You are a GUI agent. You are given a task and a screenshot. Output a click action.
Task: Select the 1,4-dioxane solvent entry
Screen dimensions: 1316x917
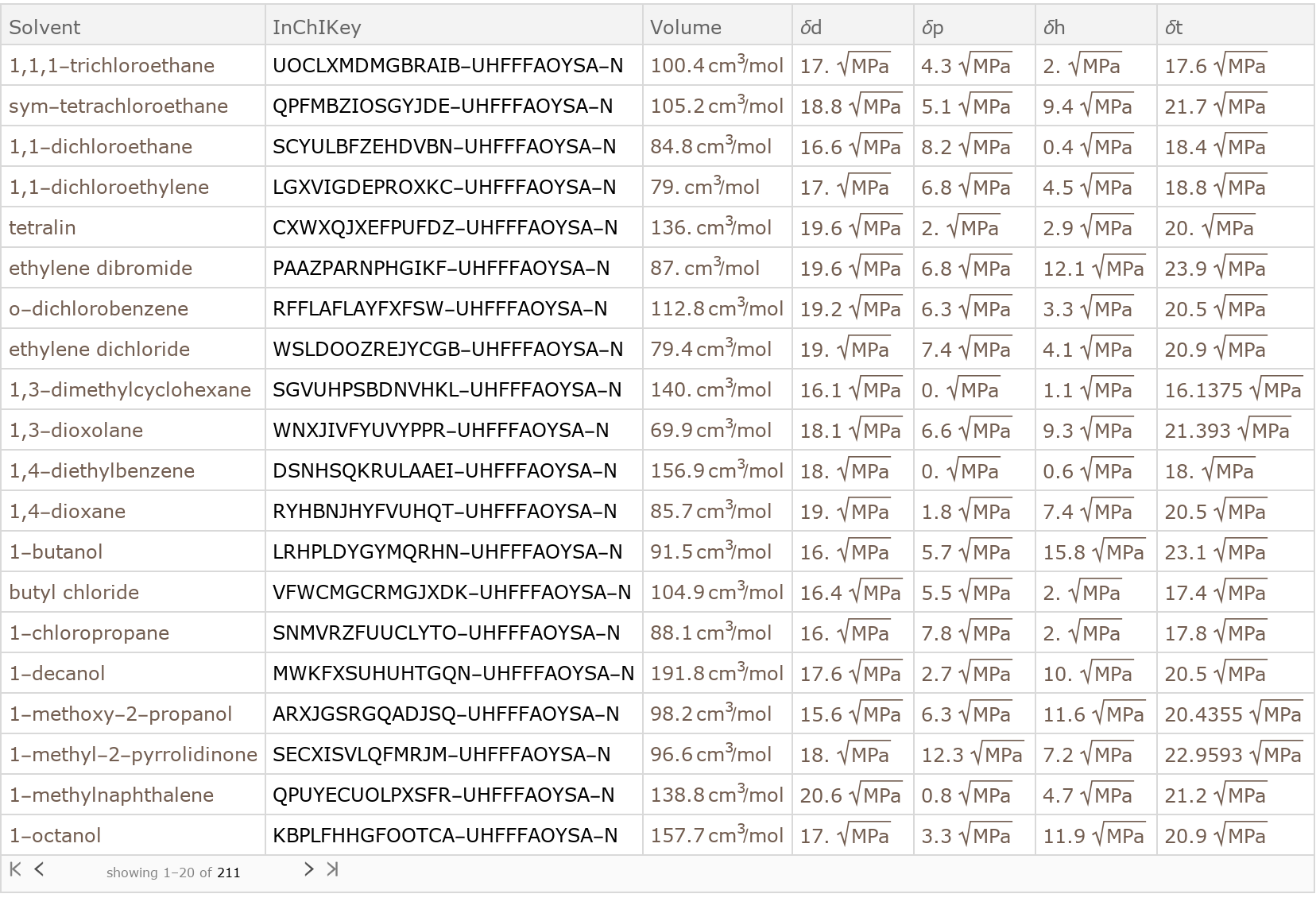pos(67,511)
